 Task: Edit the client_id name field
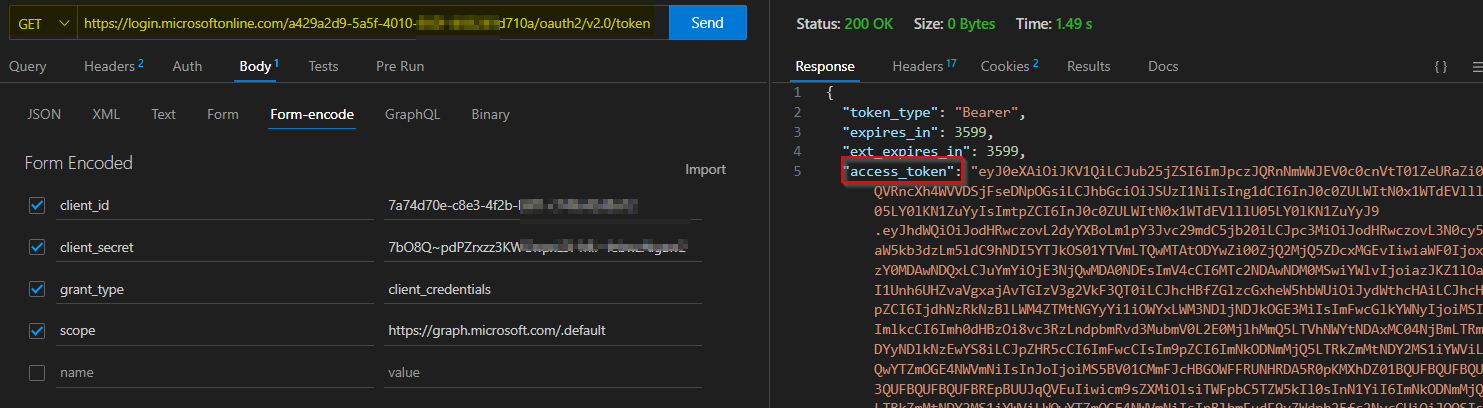click(214, 205)
